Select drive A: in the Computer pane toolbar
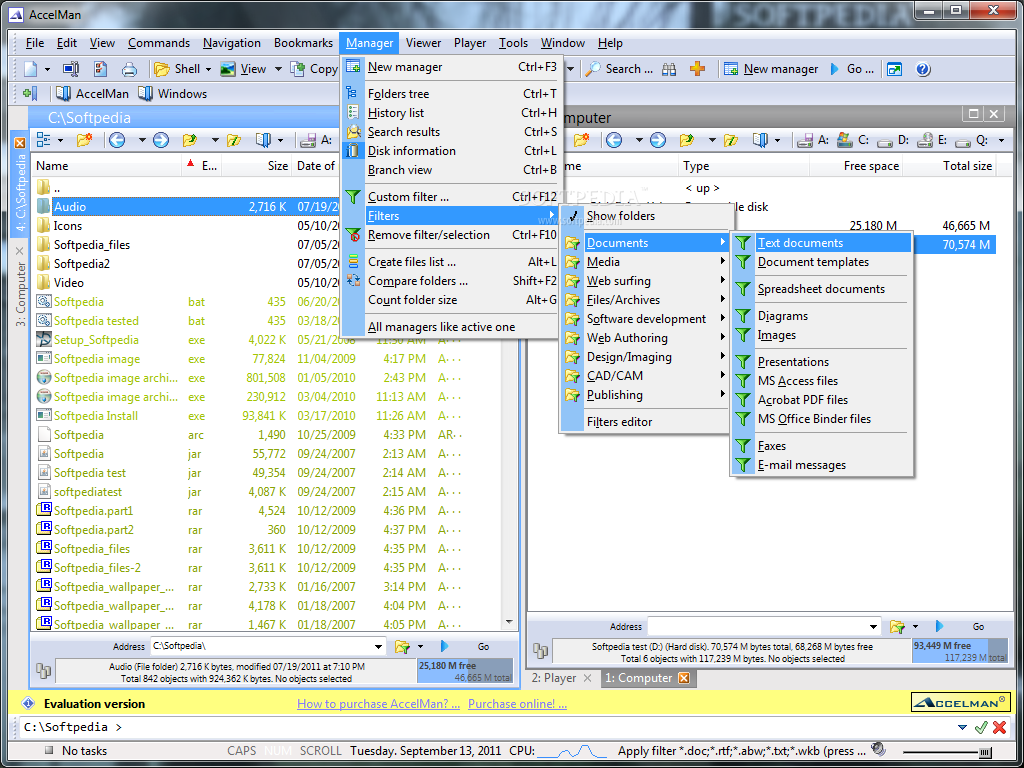The width and height of the screenshot is (1024, 768). (x=814, y=140)
